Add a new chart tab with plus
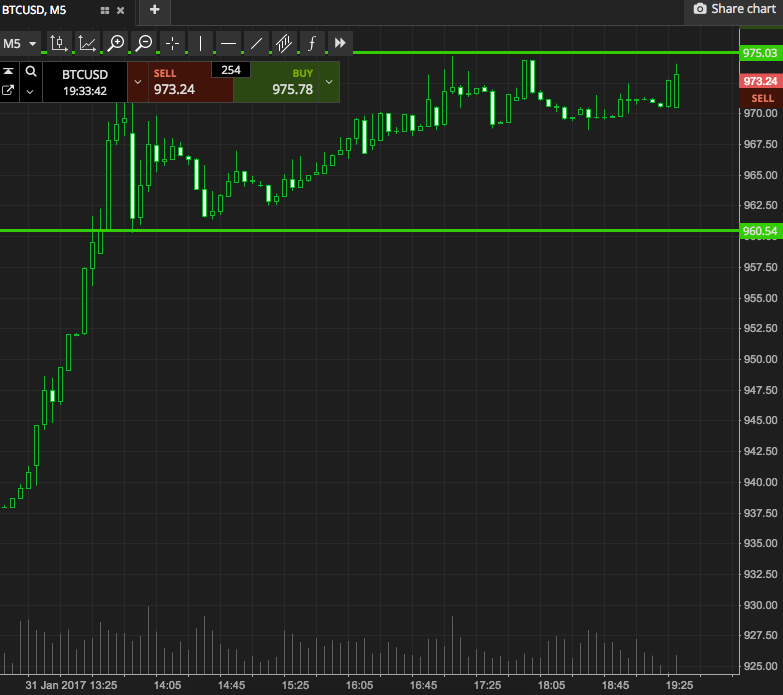783x695 pixels. coord(155,10)
